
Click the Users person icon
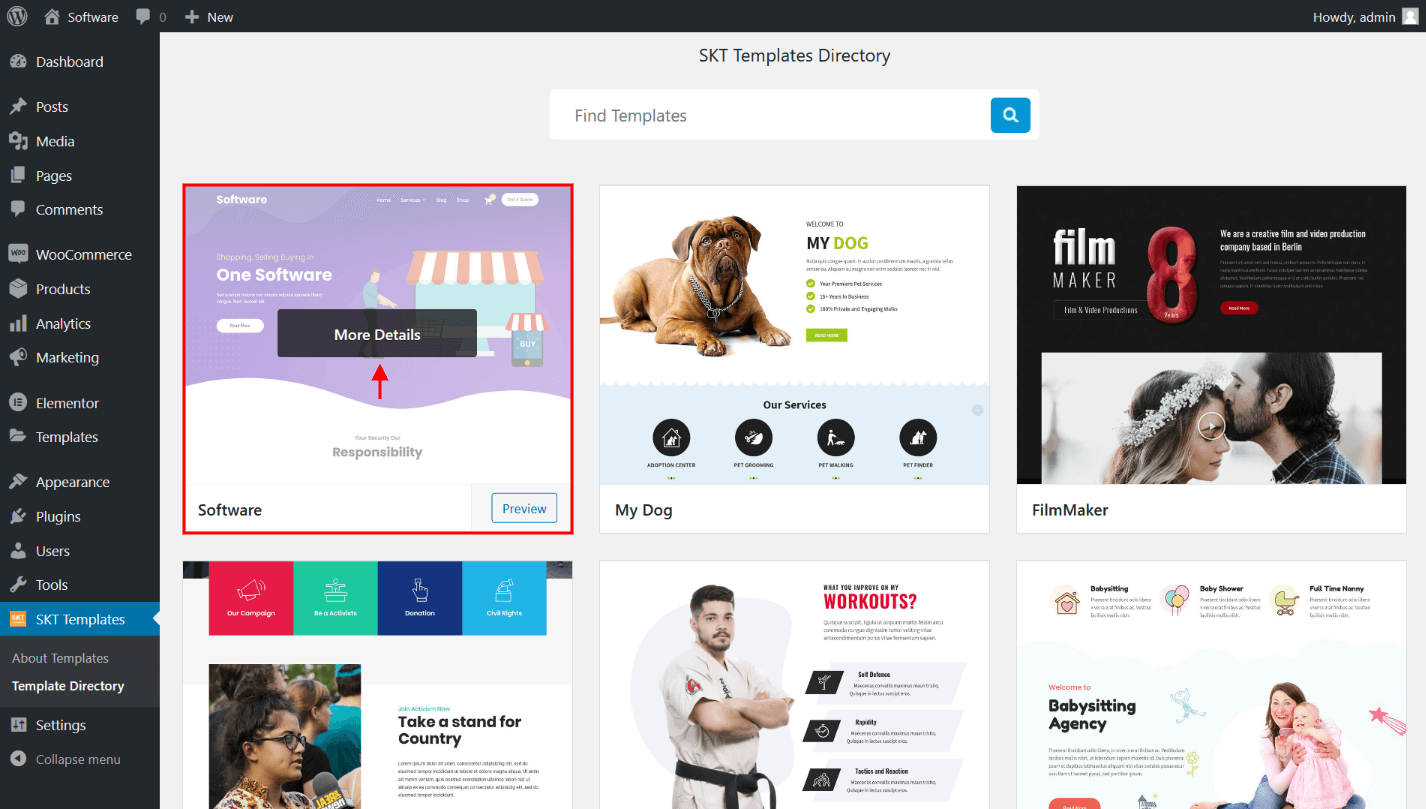point(18,551)
